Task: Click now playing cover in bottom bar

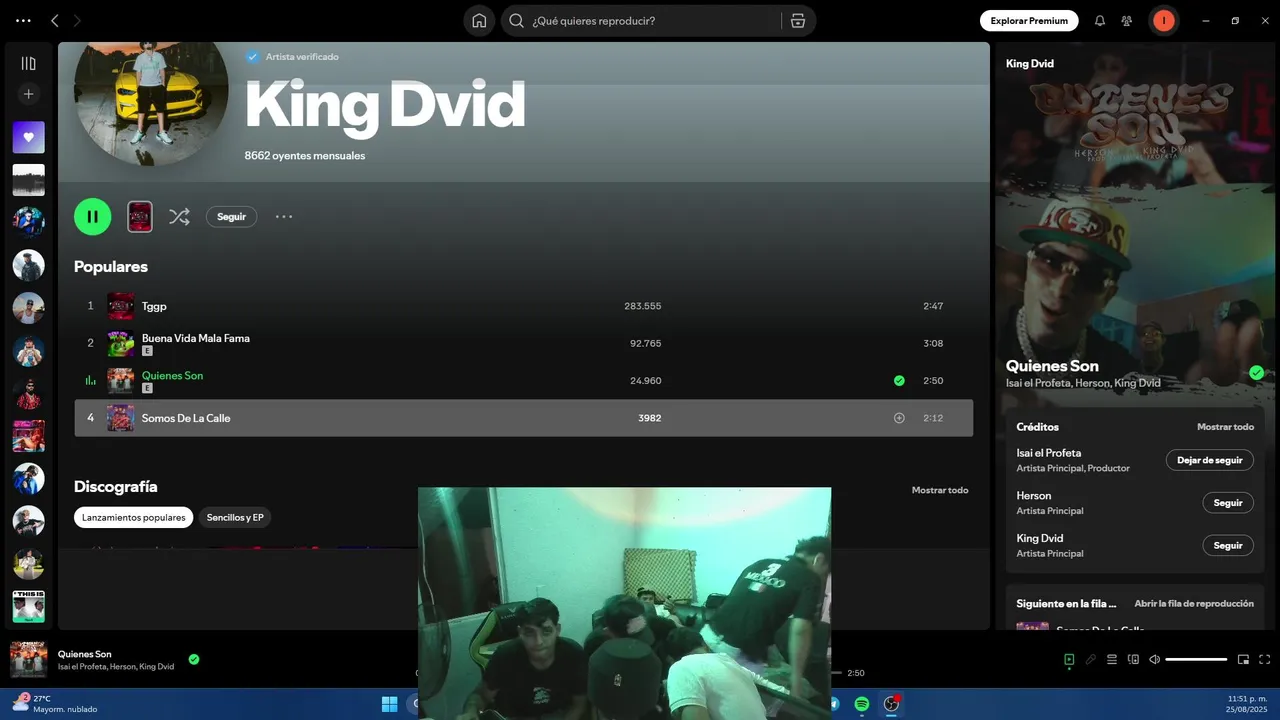Action: (28, 660)
